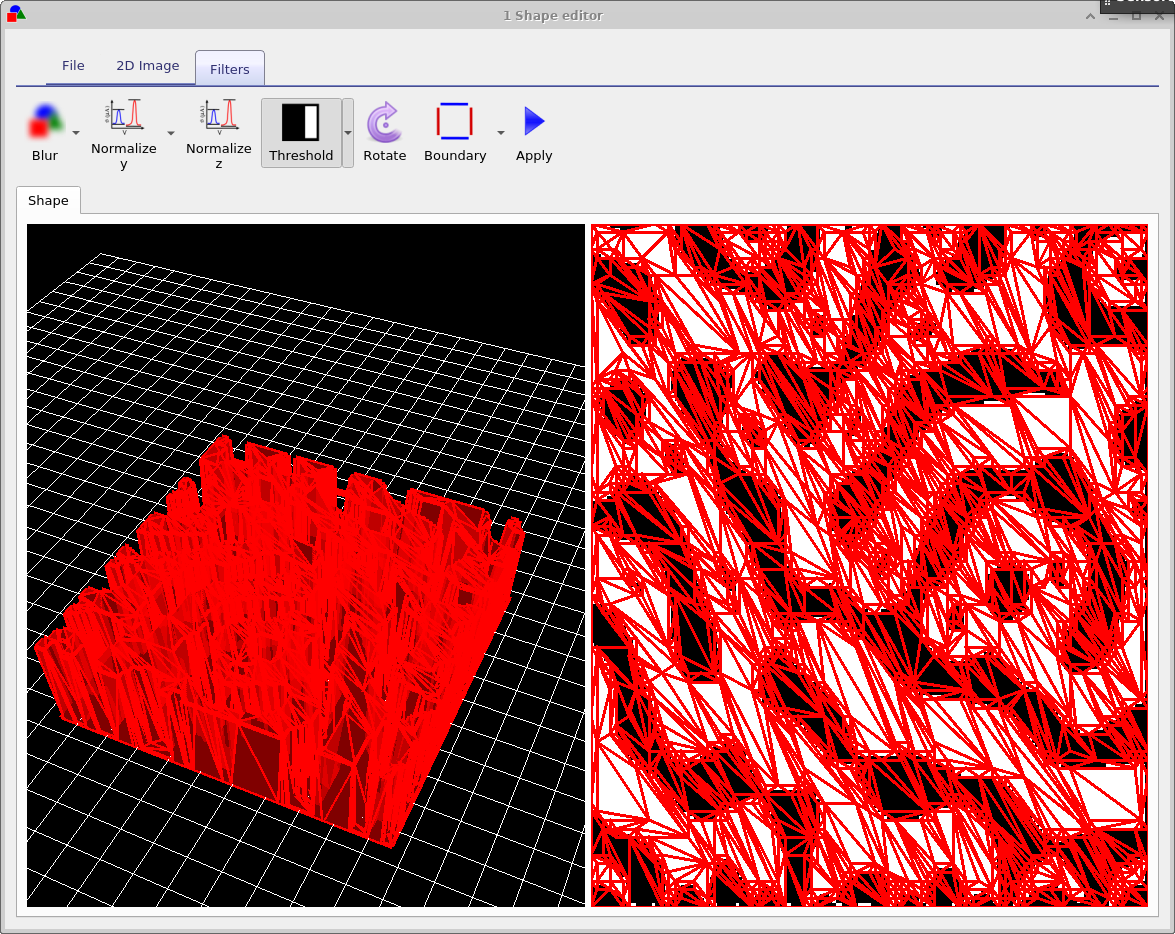The image size is (1175, 934).
Task: Switch to the 2D Image tab
Action: click(148, 66)
